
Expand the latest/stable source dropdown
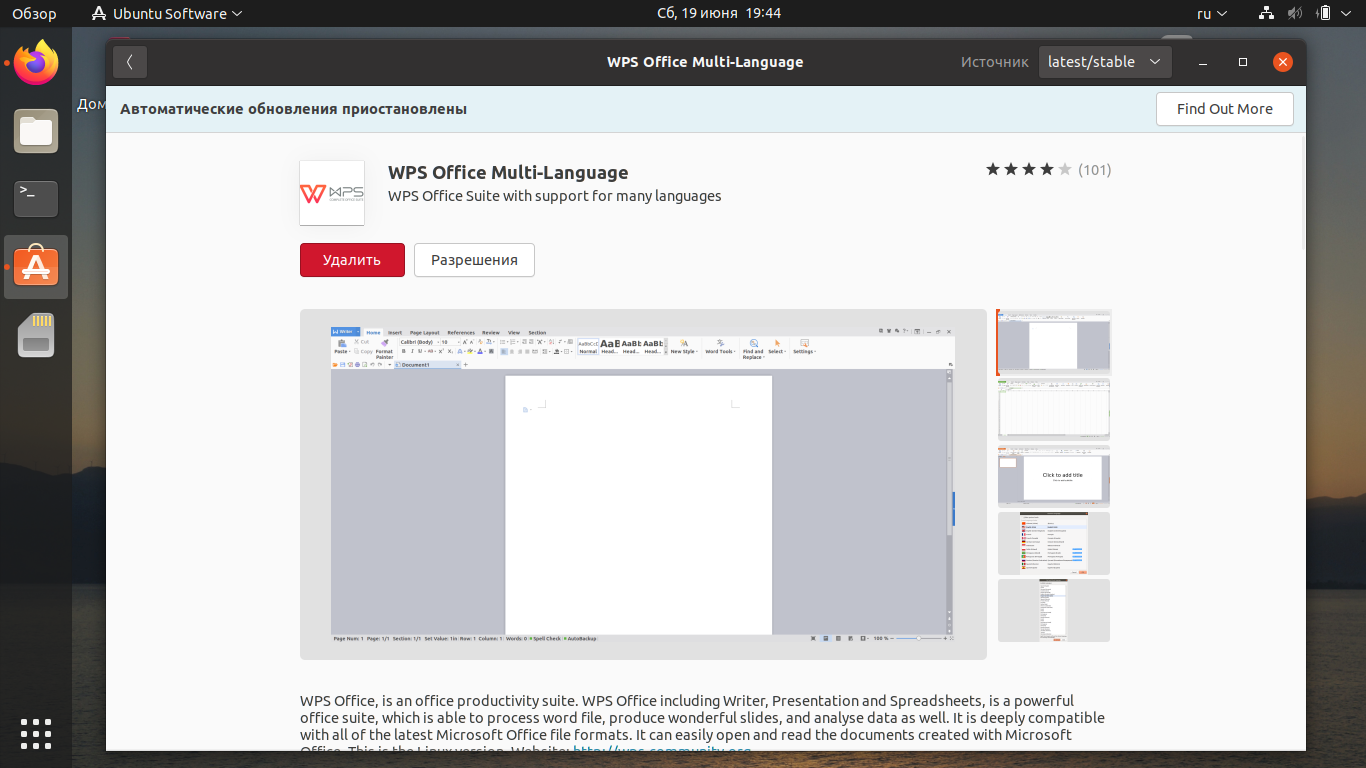click(x=1105, y=62)
